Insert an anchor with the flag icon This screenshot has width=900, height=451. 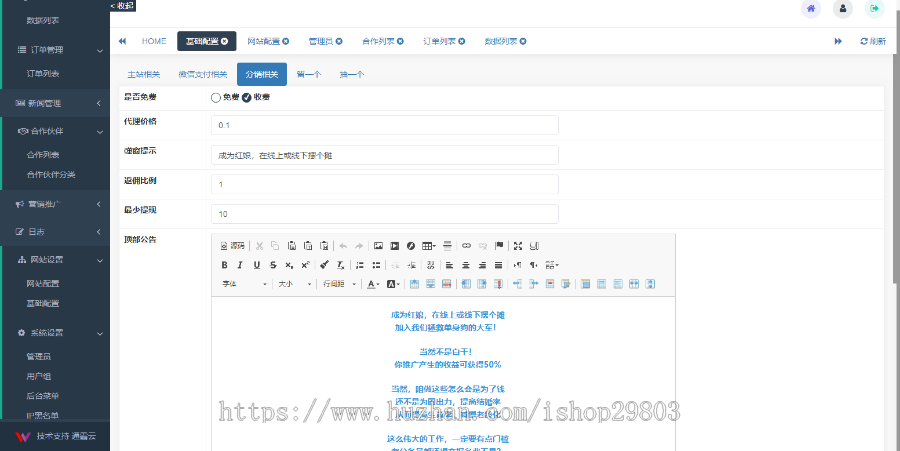point(499,246)
